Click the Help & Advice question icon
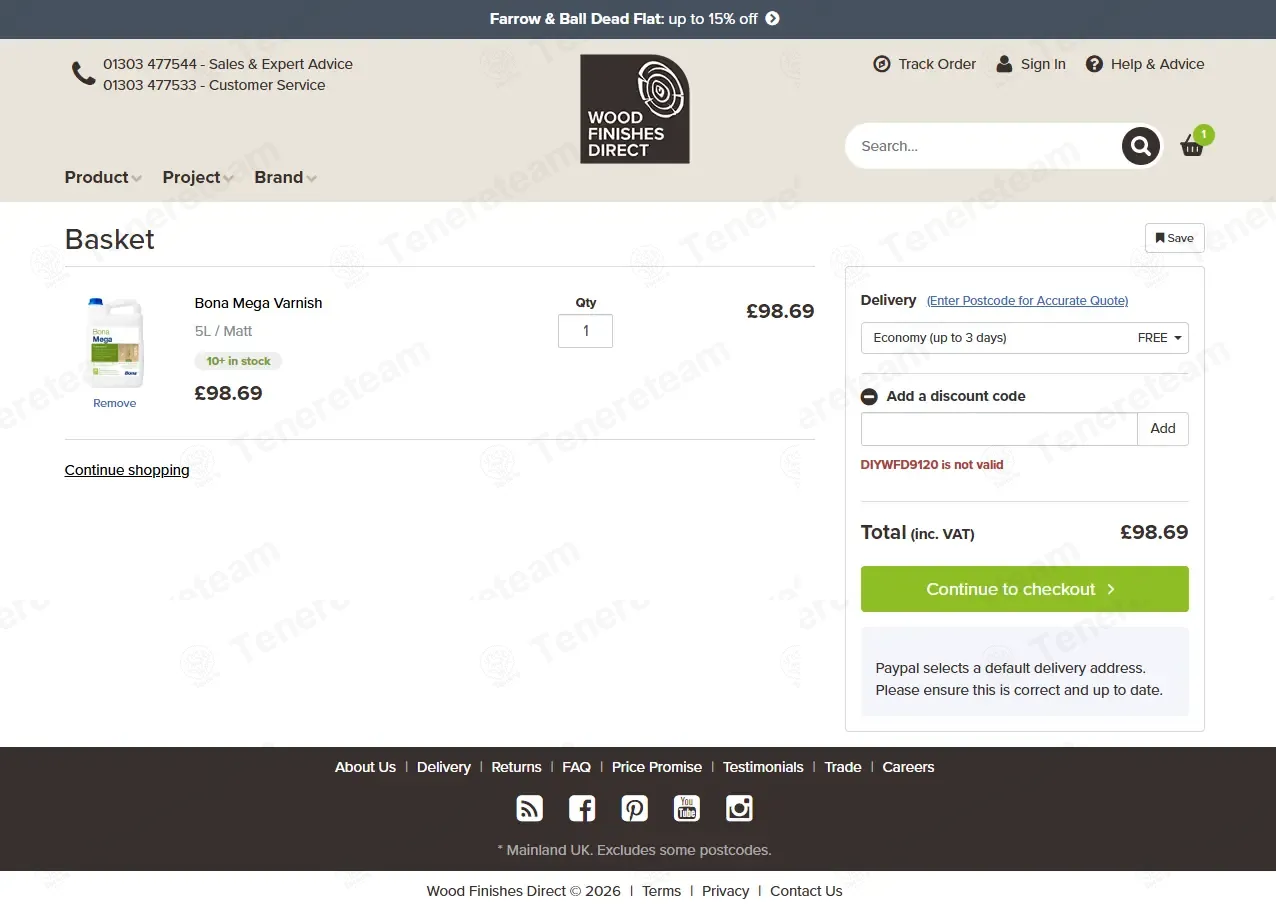1276x904 pixels. coord(1094,64)
